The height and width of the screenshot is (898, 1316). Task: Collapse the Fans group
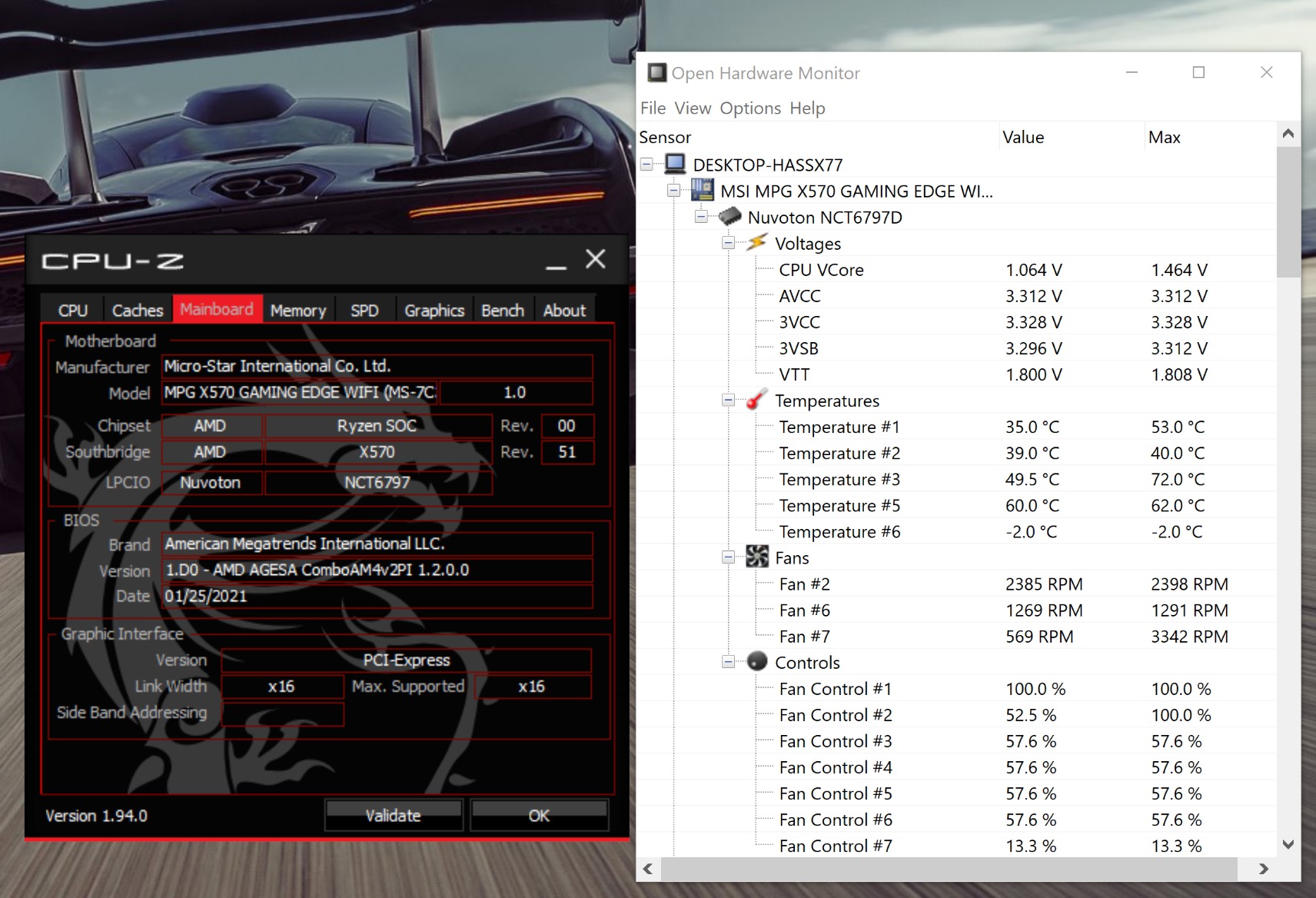pos(728,557)
